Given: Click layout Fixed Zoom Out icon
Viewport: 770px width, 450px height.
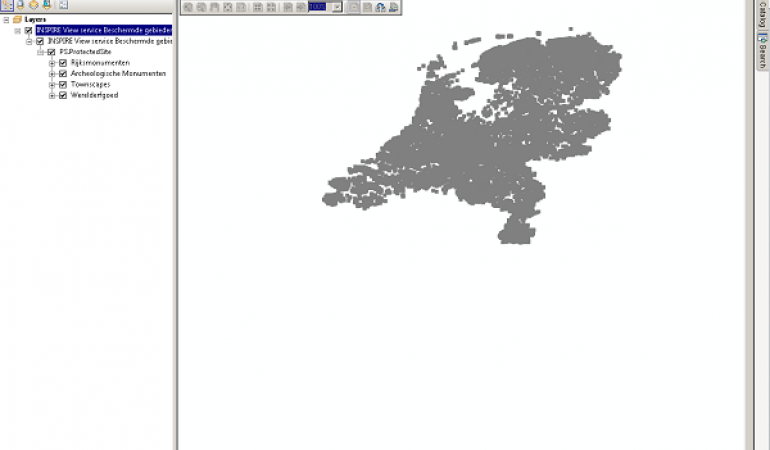Looking at the screenshot, I should click(271, 7).
